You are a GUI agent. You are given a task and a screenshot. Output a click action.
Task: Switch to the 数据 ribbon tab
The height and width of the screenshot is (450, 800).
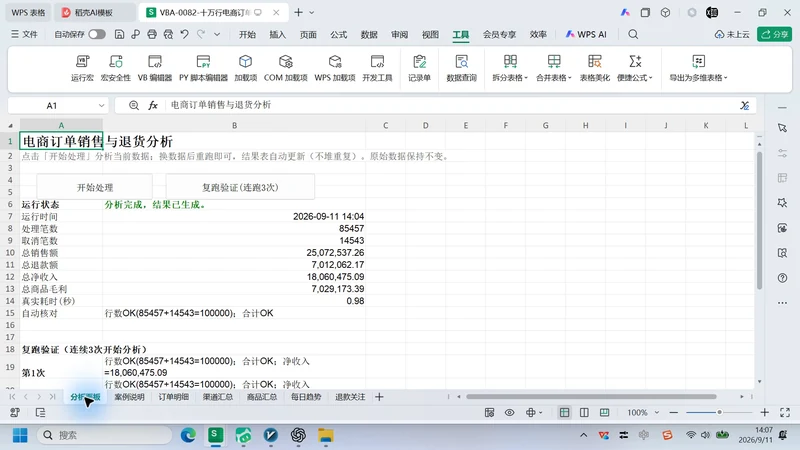coord(369,34)
